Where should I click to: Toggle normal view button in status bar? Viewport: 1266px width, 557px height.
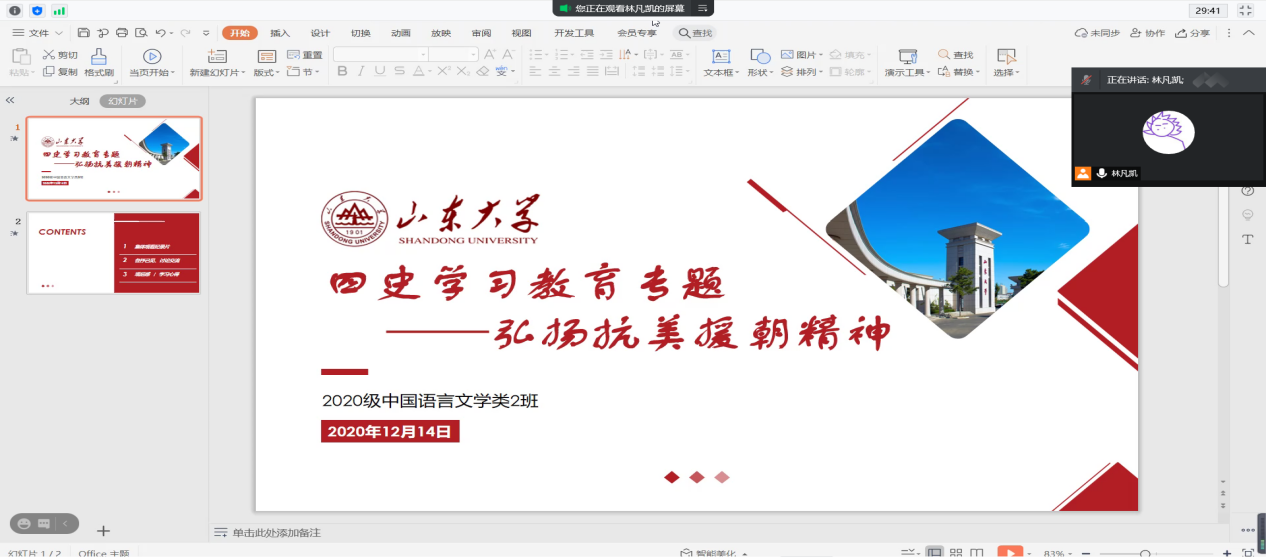934,552
